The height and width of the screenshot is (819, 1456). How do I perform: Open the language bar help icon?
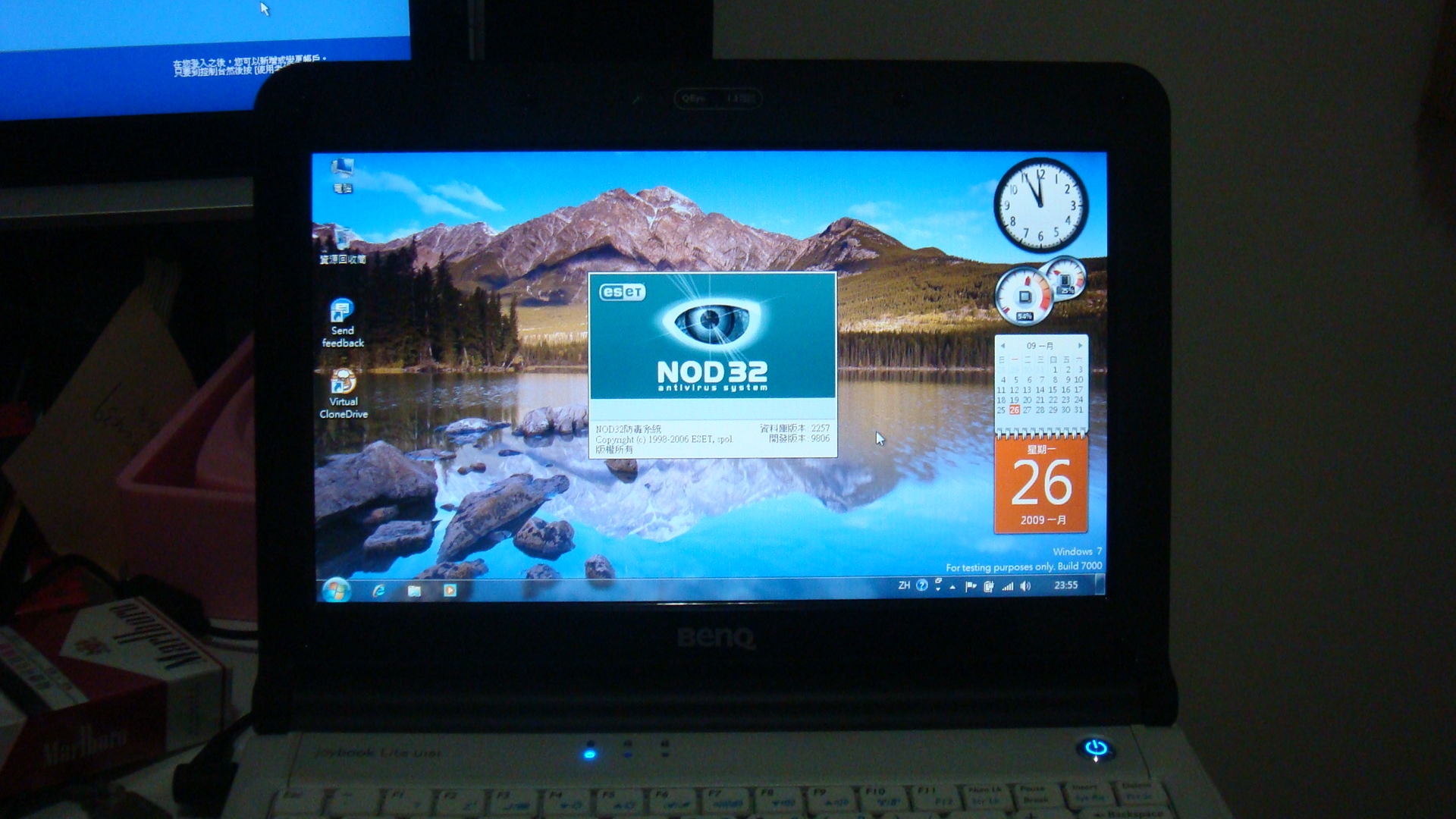921,585
